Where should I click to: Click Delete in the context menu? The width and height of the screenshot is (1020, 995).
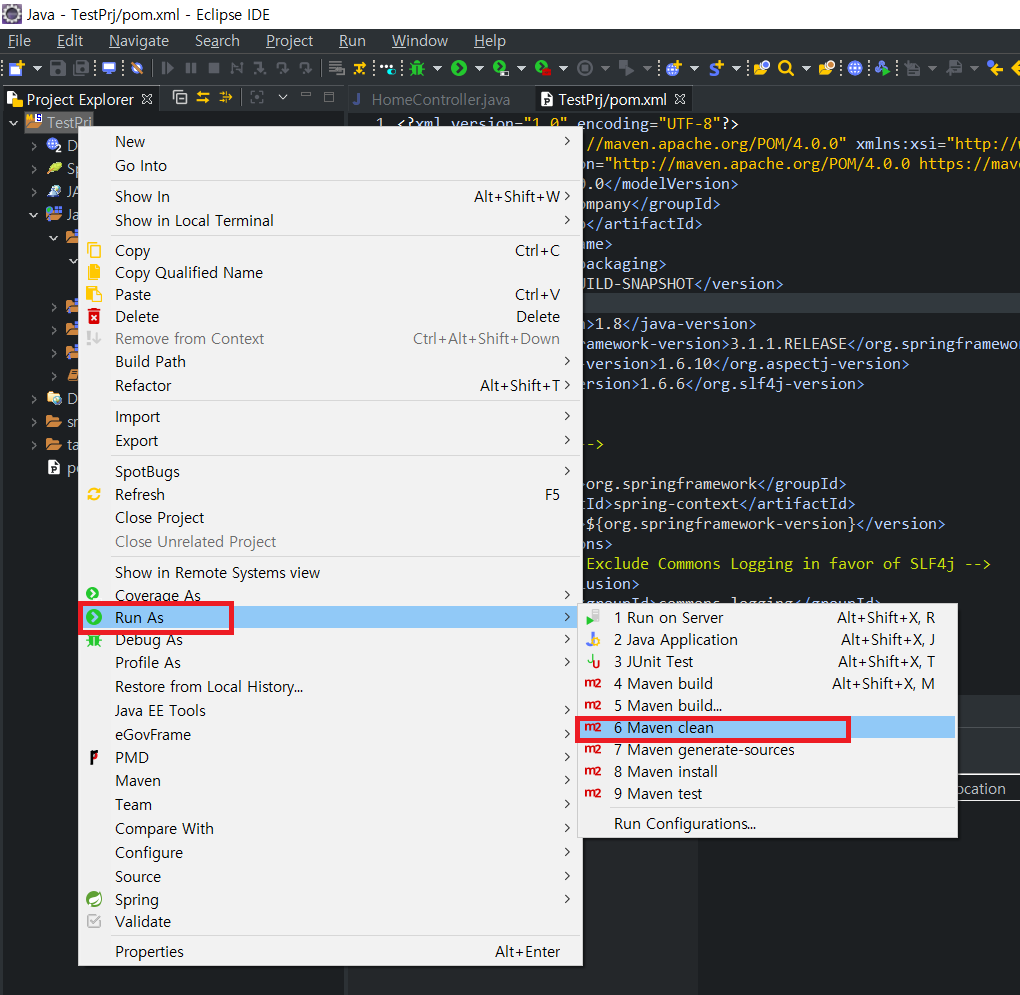click(x=330, y=317)
